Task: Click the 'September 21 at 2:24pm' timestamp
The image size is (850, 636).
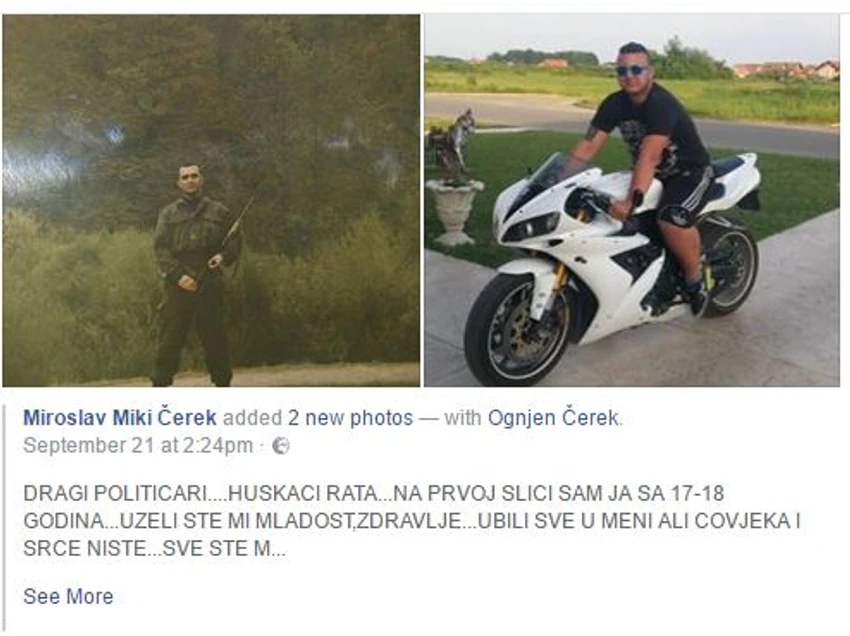Action: 138,446
